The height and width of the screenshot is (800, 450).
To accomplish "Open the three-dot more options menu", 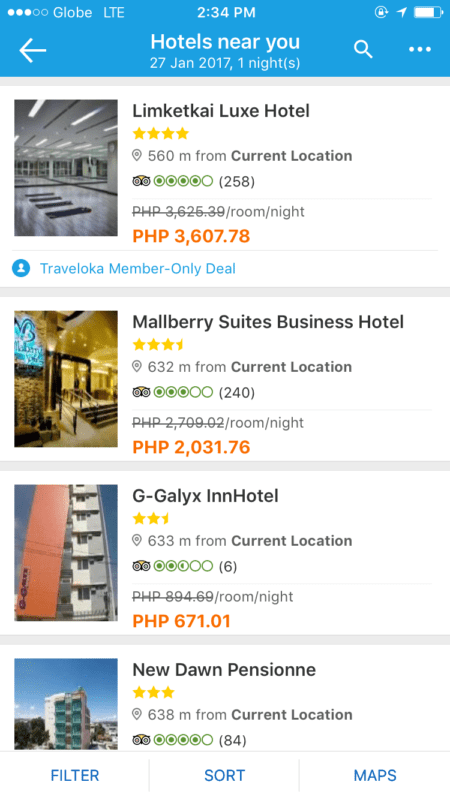I will (x=420, y=49).
